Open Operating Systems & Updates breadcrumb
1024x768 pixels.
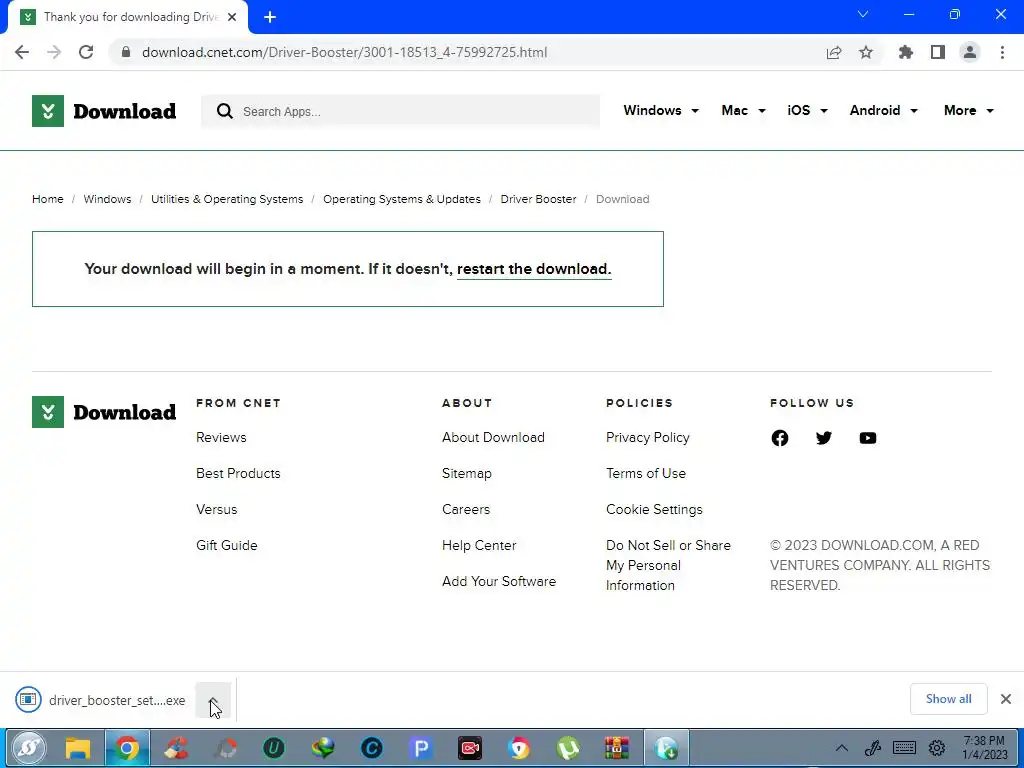click(x=402, y=199)
